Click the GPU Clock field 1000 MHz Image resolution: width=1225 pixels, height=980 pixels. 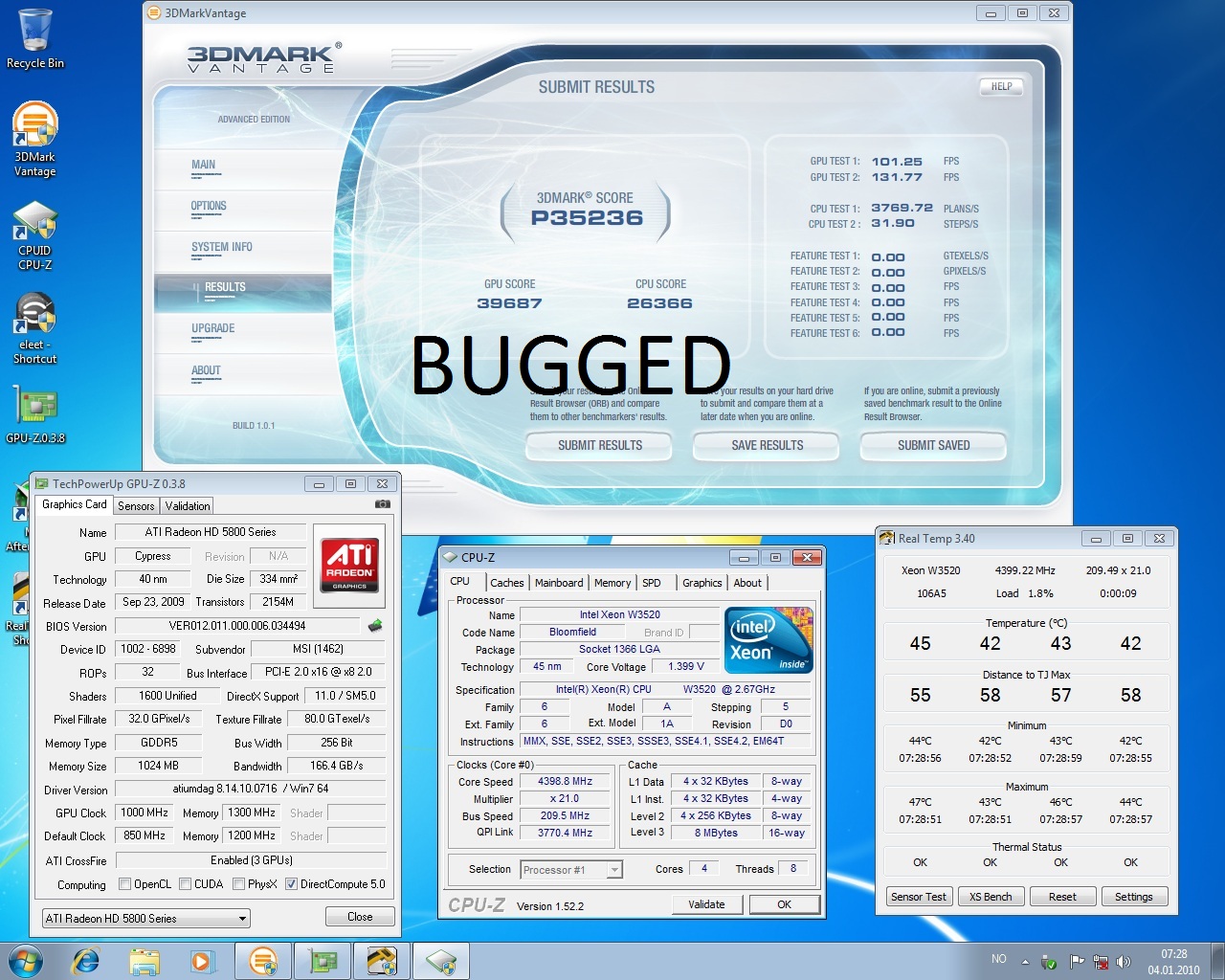click(145, 813)
